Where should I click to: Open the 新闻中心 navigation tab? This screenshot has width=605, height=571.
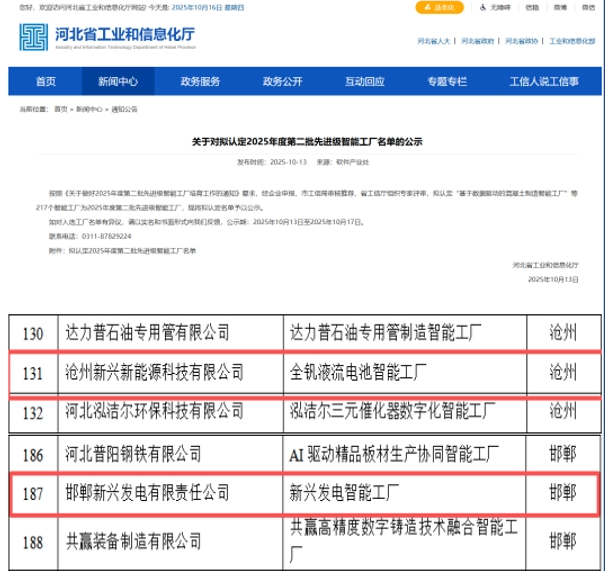pos(118,81)
